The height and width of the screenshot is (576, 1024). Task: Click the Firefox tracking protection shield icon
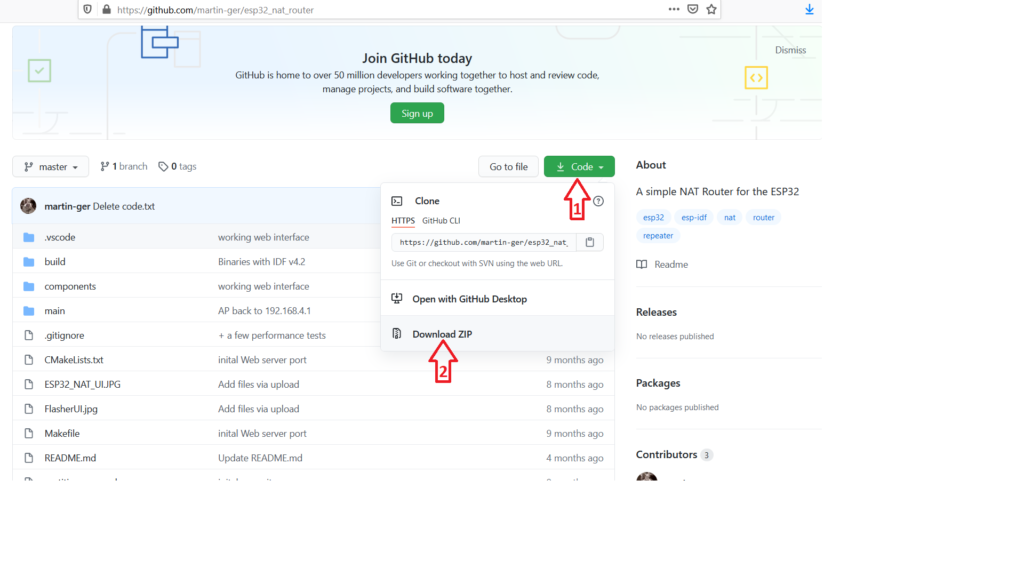[88, 9]
